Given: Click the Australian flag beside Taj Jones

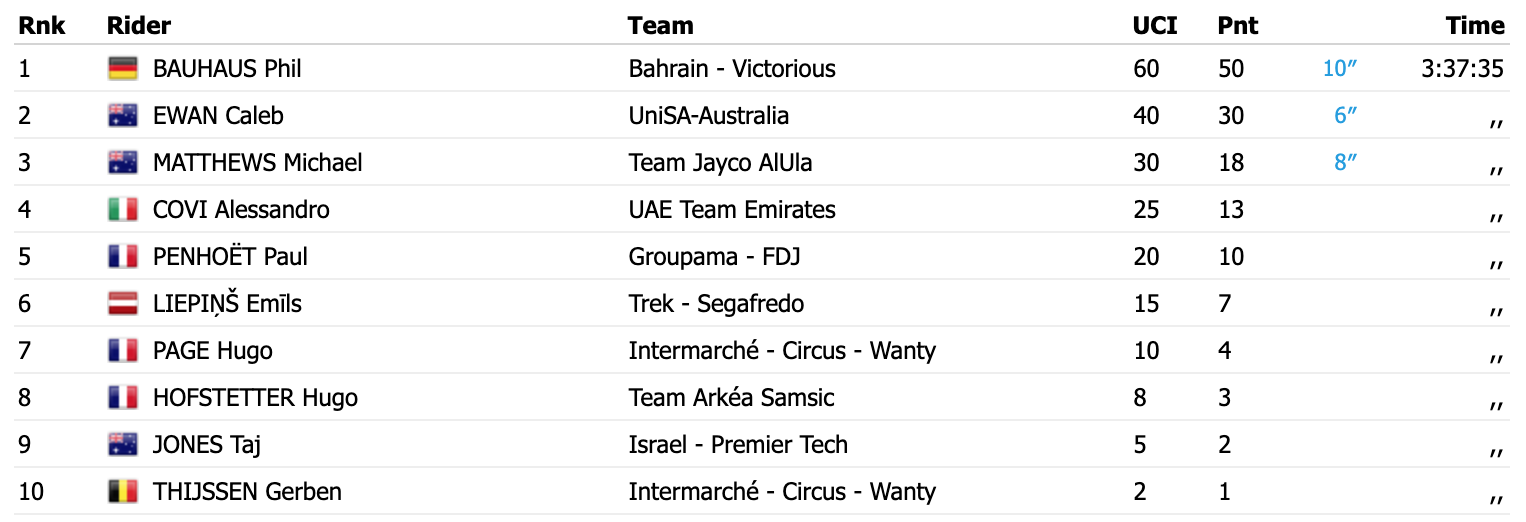Looking at the screenshot, I should (x=122, y=445).
